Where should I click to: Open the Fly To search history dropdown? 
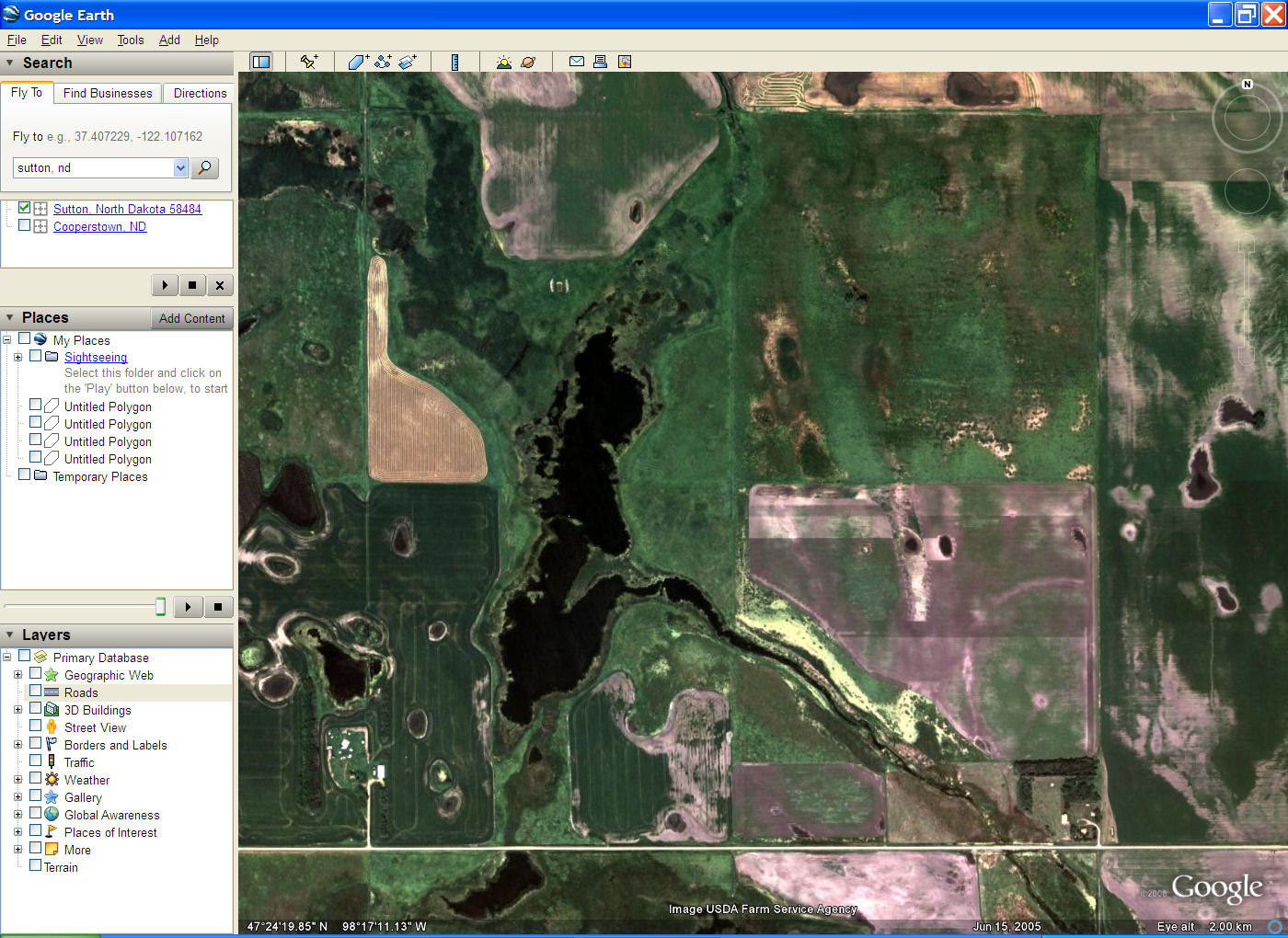pyautogui.click(x=180, y=167)
